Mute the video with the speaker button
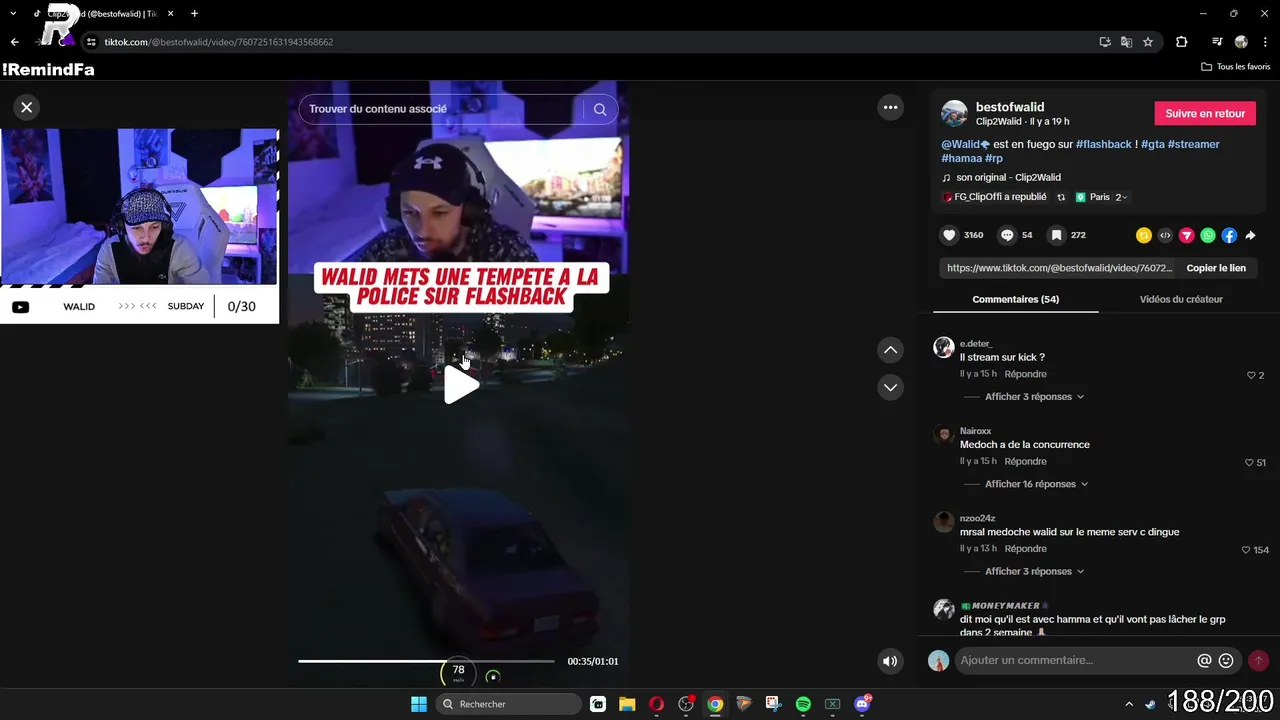The image size is (1280, 720). [890, 661]
